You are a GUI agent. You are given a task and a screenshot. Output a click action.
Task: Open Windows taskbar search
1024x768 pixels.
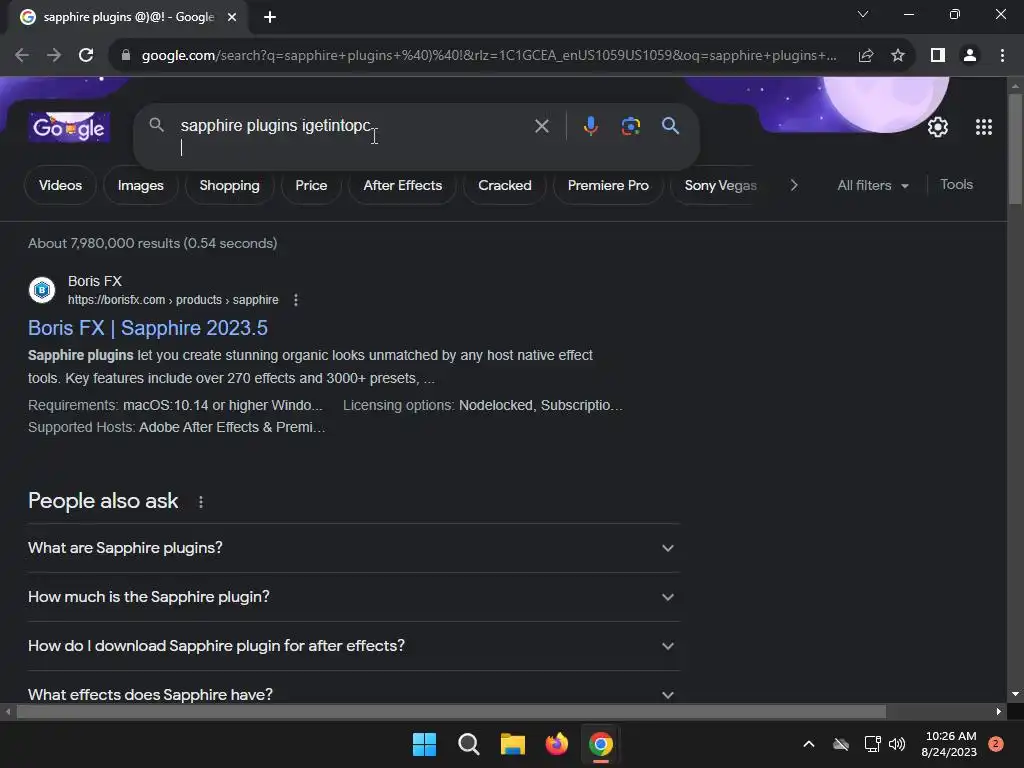coord(468,744)
